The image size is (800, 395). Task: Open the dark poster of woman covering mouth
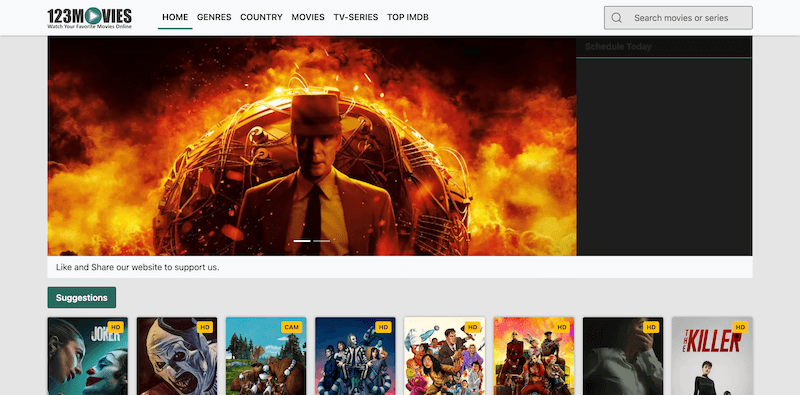coord(623,356)
